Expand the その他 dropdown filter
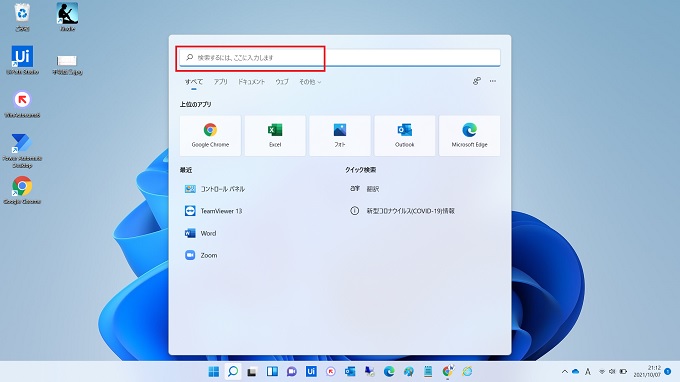The image size is (680, 382). (310, 82)
